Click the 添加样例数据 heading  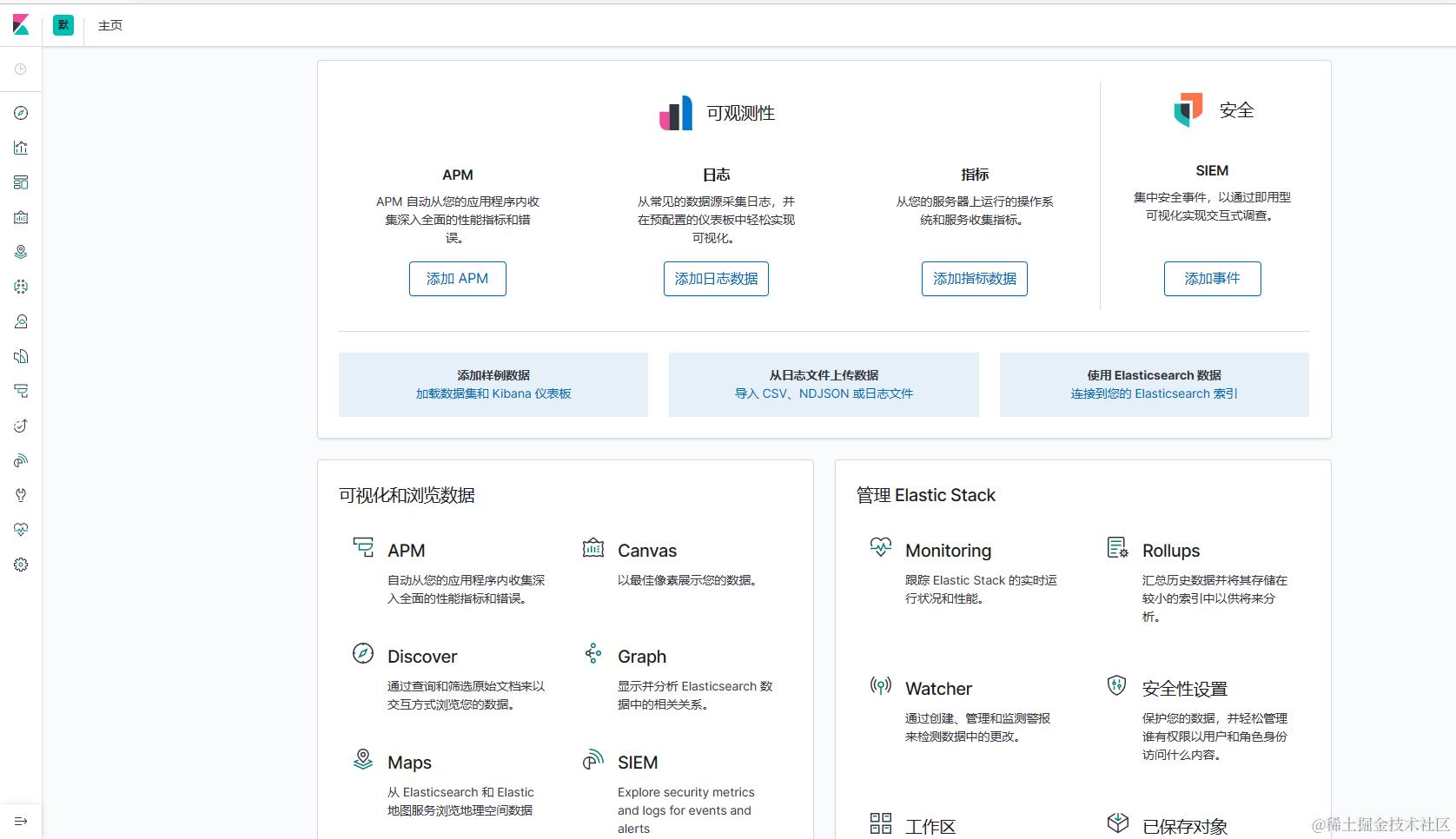tap(493, 375)
